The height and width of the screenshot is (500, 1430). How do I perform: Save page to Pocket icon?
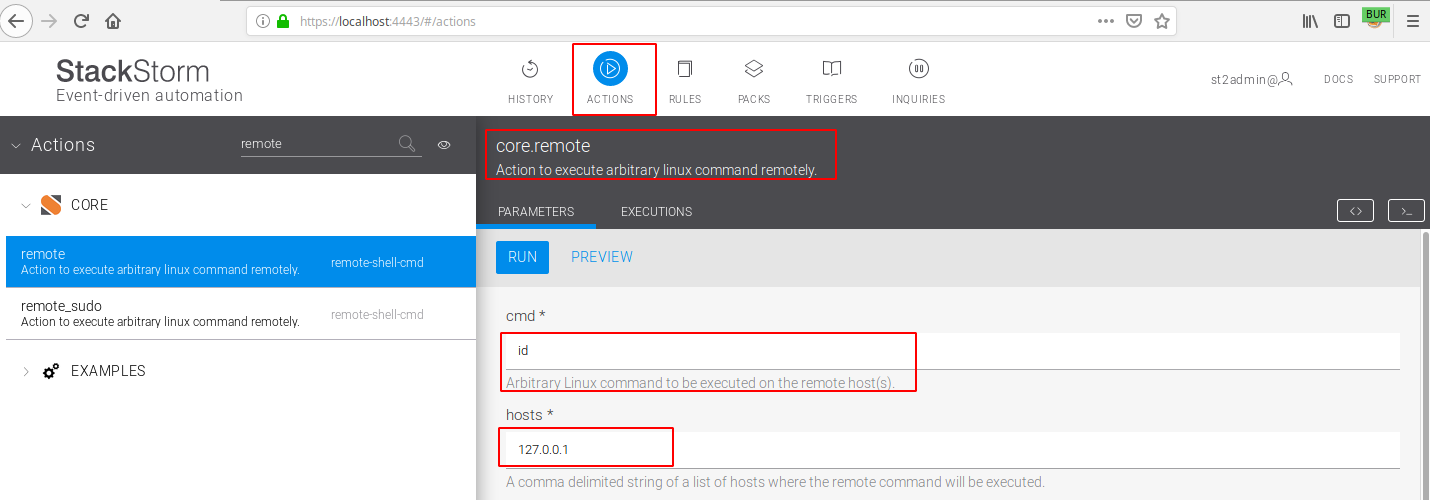[x=1134, y=20]
